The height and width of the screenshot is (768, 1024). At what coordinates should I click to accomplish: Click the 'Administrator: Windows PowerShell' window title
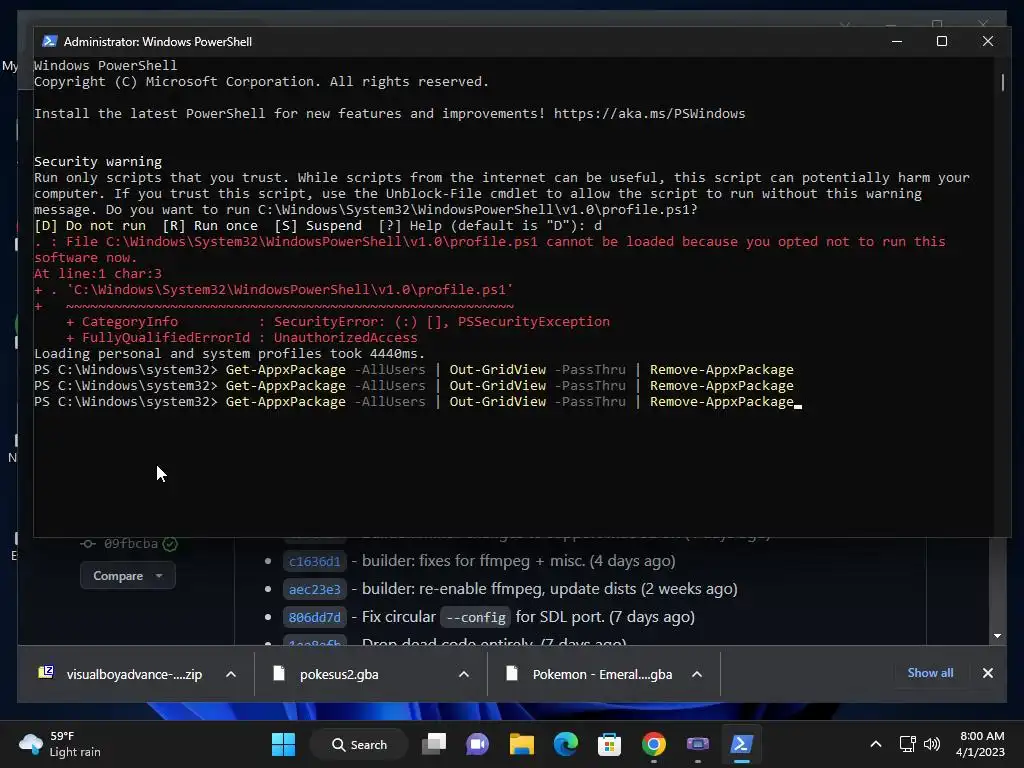[x=157, y=41]
